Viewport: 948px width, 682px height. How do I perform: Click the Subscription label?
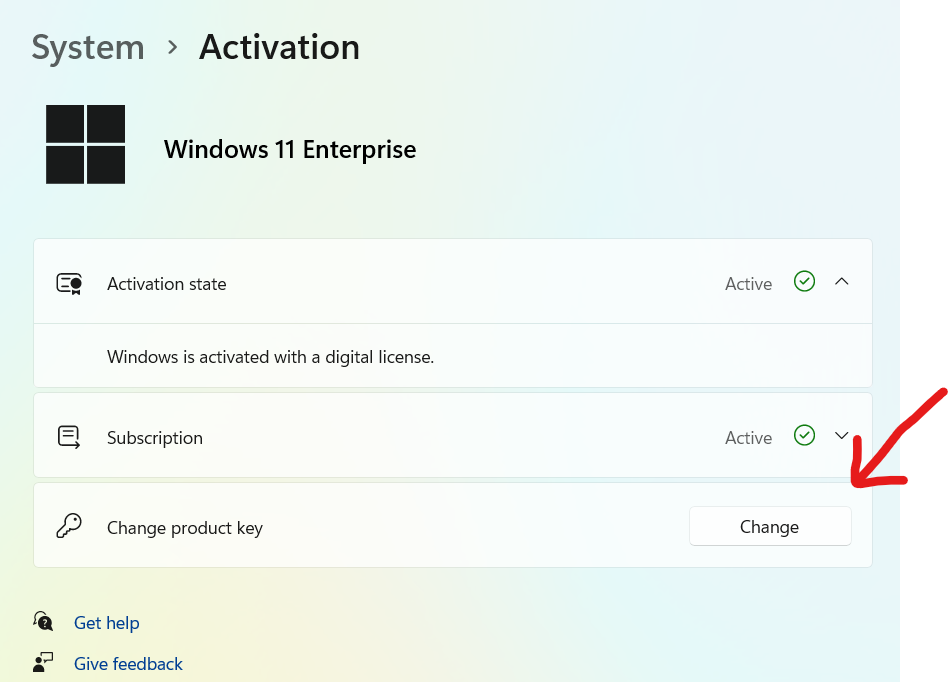(155, 438)
